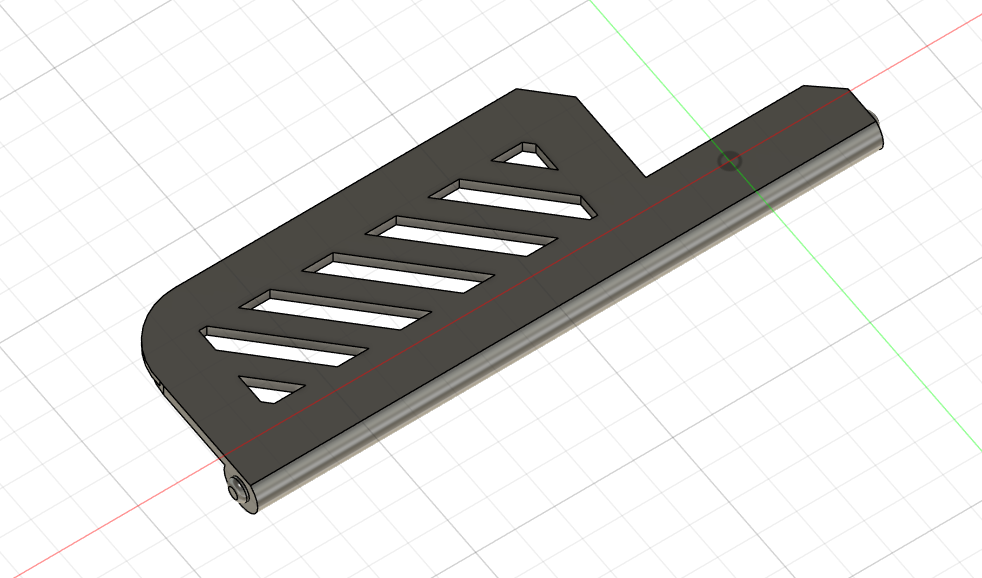
Task: Select the pin tip at the rod's near end
Action: 235,489
